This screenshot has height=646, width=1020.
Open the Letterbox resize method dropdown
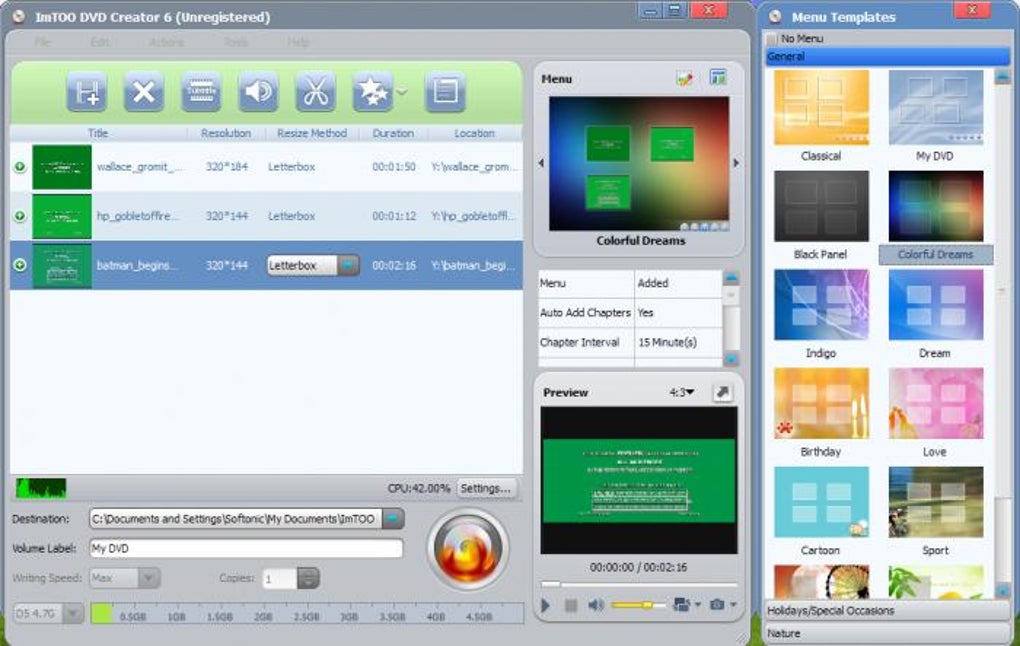348,265
